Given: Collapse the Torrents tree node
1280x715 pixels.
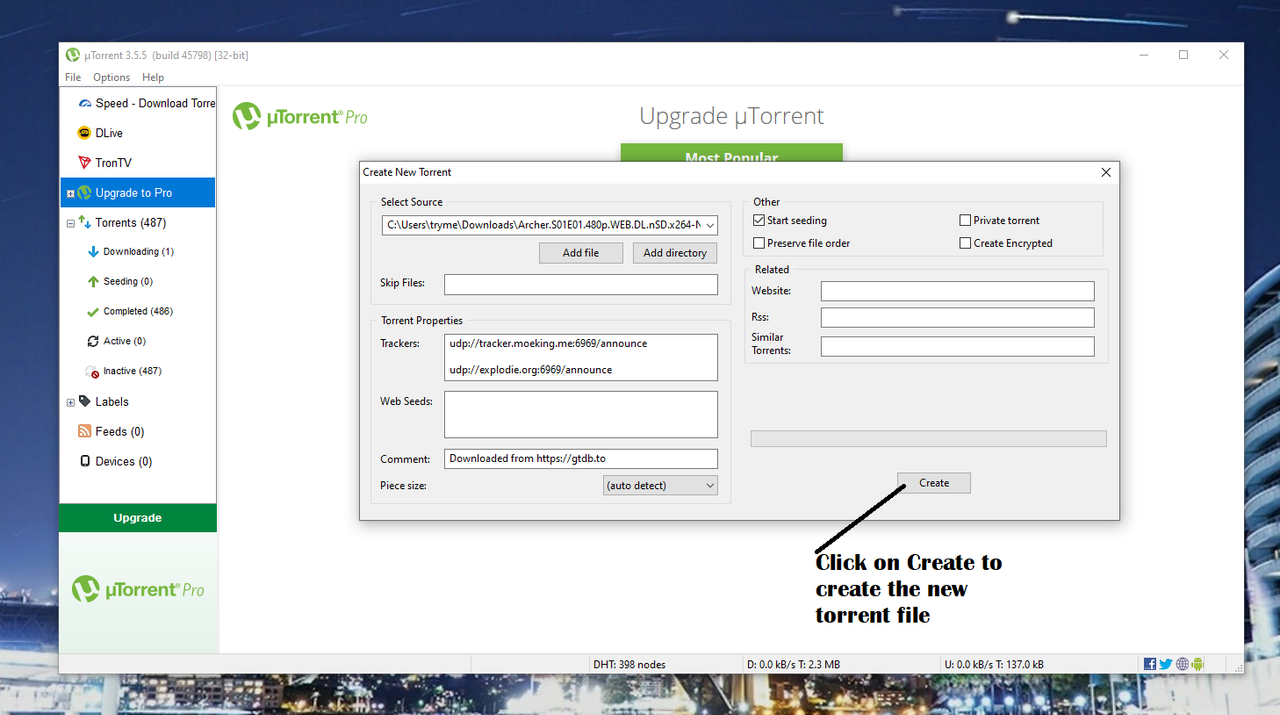Looking at the screenshot, I should coord(70,223).
